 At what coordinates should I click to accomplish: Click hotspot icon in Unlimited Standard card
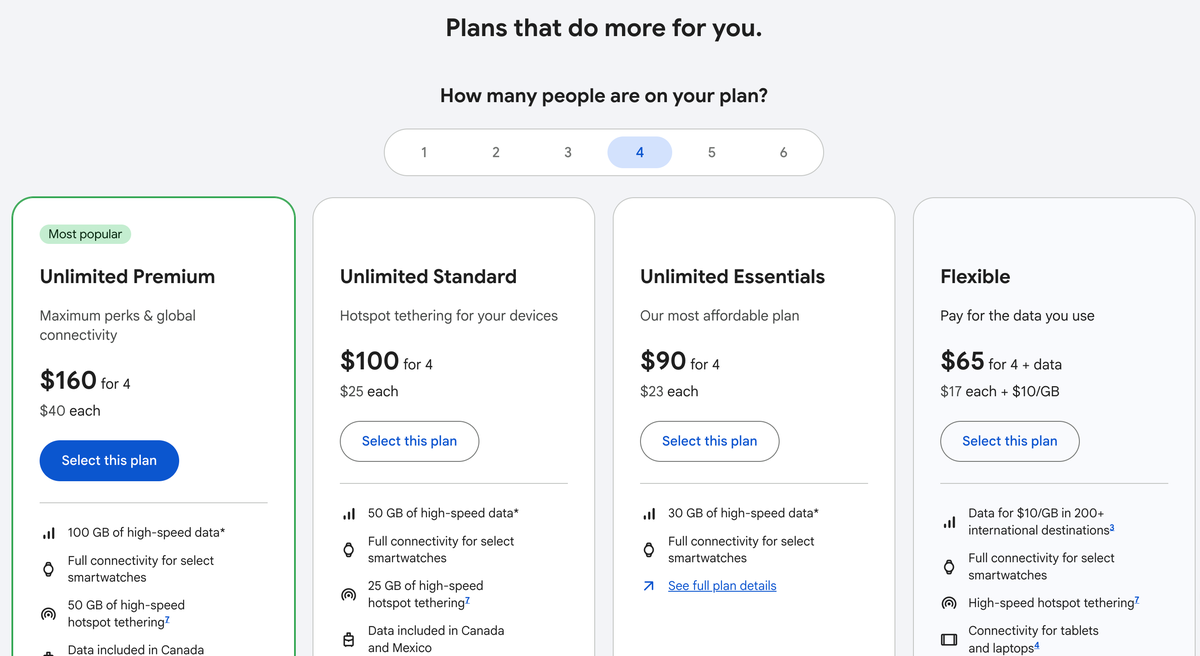click(348, 594)
